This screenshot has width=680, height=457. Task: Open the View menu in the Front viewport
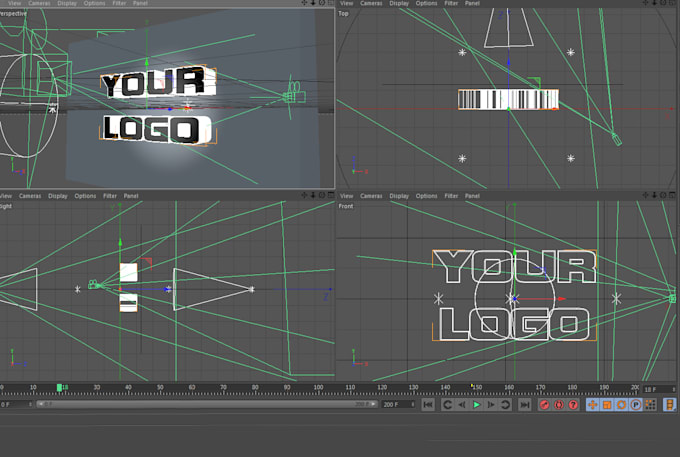pos(346,196)
